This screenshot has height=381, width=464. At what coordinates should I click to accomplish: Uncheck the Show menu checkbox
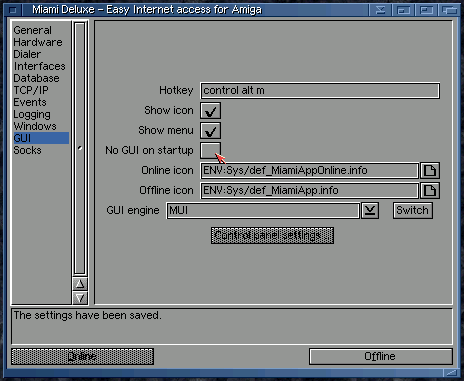(x=210, y=131)
